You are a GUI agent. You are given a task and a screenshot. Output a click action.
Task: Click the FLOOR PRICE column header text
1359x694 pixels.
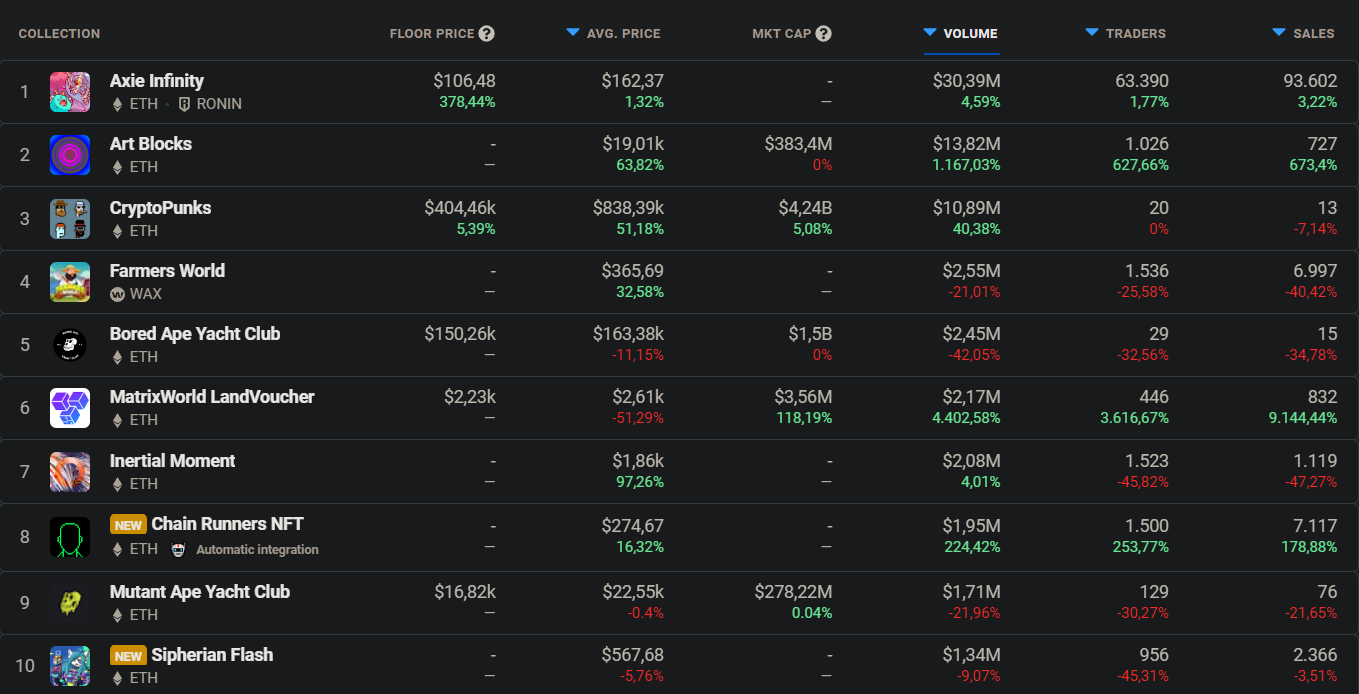432,34
